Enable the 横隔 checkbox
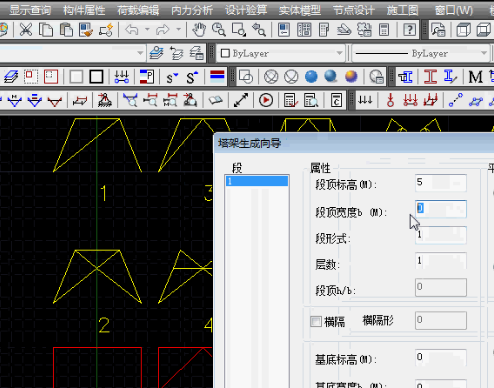494x388 pixels. coord(316,321)
